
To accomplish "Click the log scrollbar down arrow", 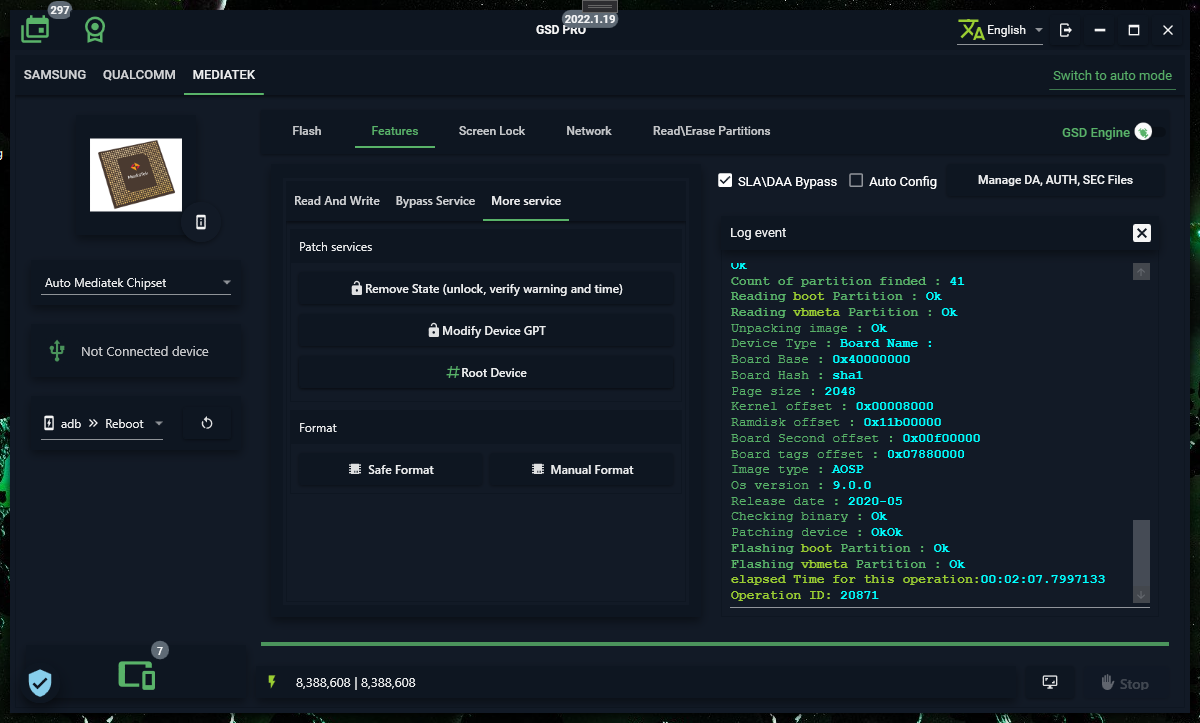I will [1141, 595].
